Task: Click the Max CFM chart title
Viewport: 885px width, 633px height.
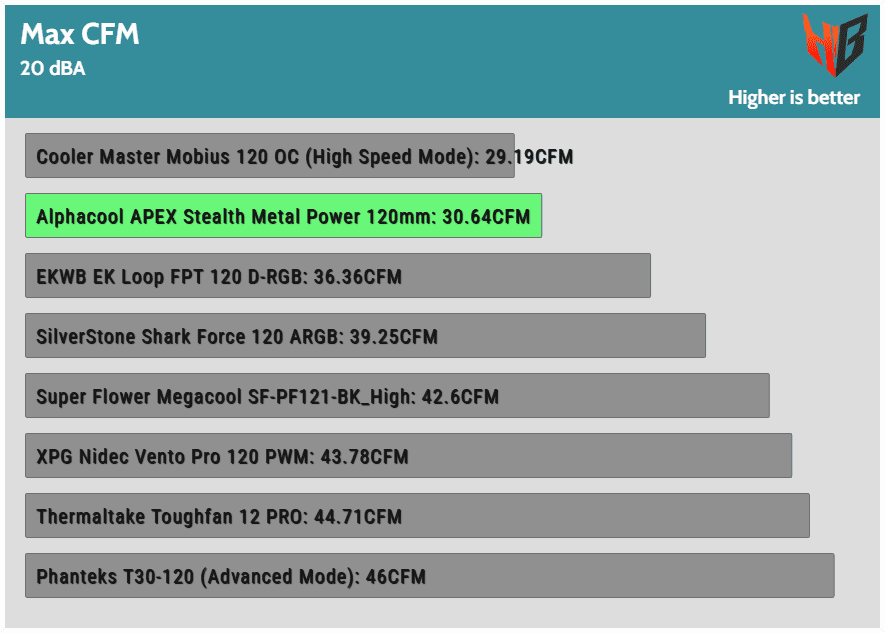Action: [80, 34]
